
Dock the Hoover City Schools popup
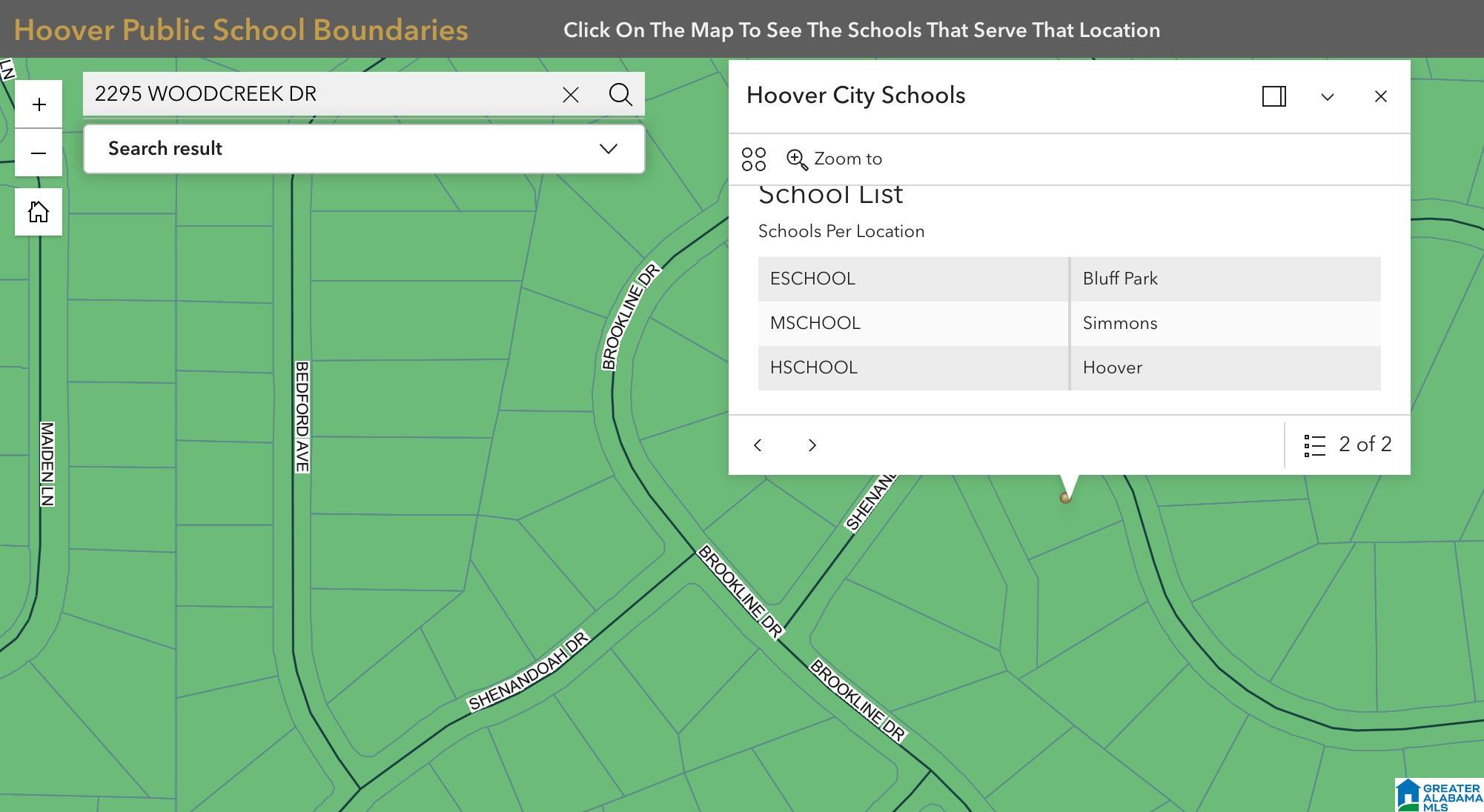click(1273, 96)
